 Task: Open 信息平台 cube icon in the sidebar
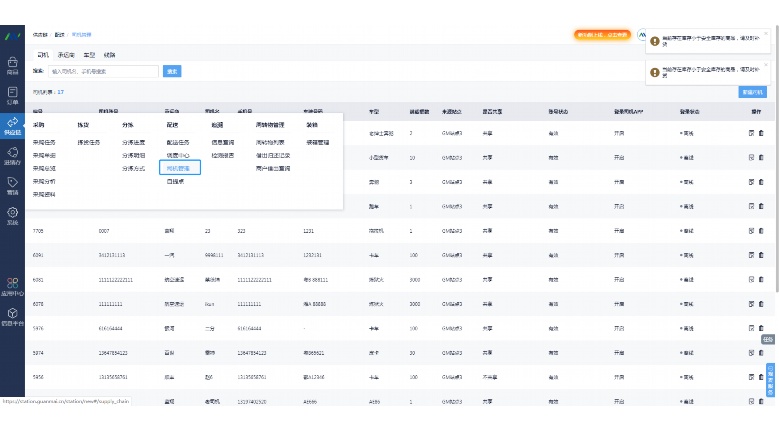coord(12,317)
